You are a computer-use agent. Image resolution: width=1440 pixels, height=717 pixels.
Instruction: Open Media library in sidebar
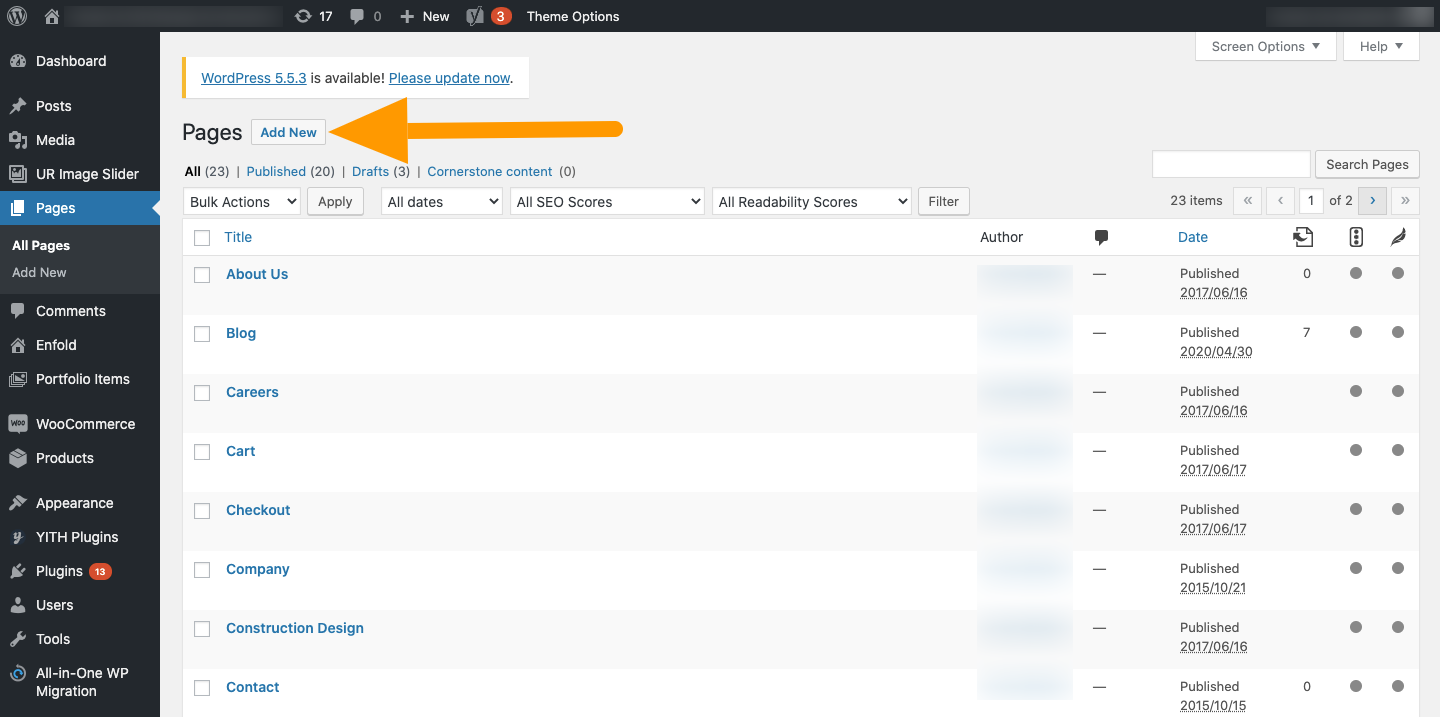[x=80, y=140]
